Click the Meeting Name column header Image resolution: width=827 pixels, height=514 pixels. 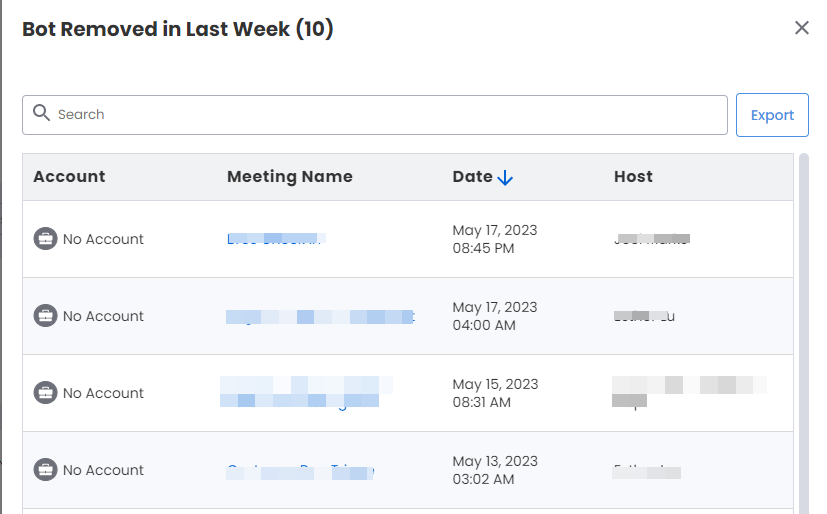[290, 177]
